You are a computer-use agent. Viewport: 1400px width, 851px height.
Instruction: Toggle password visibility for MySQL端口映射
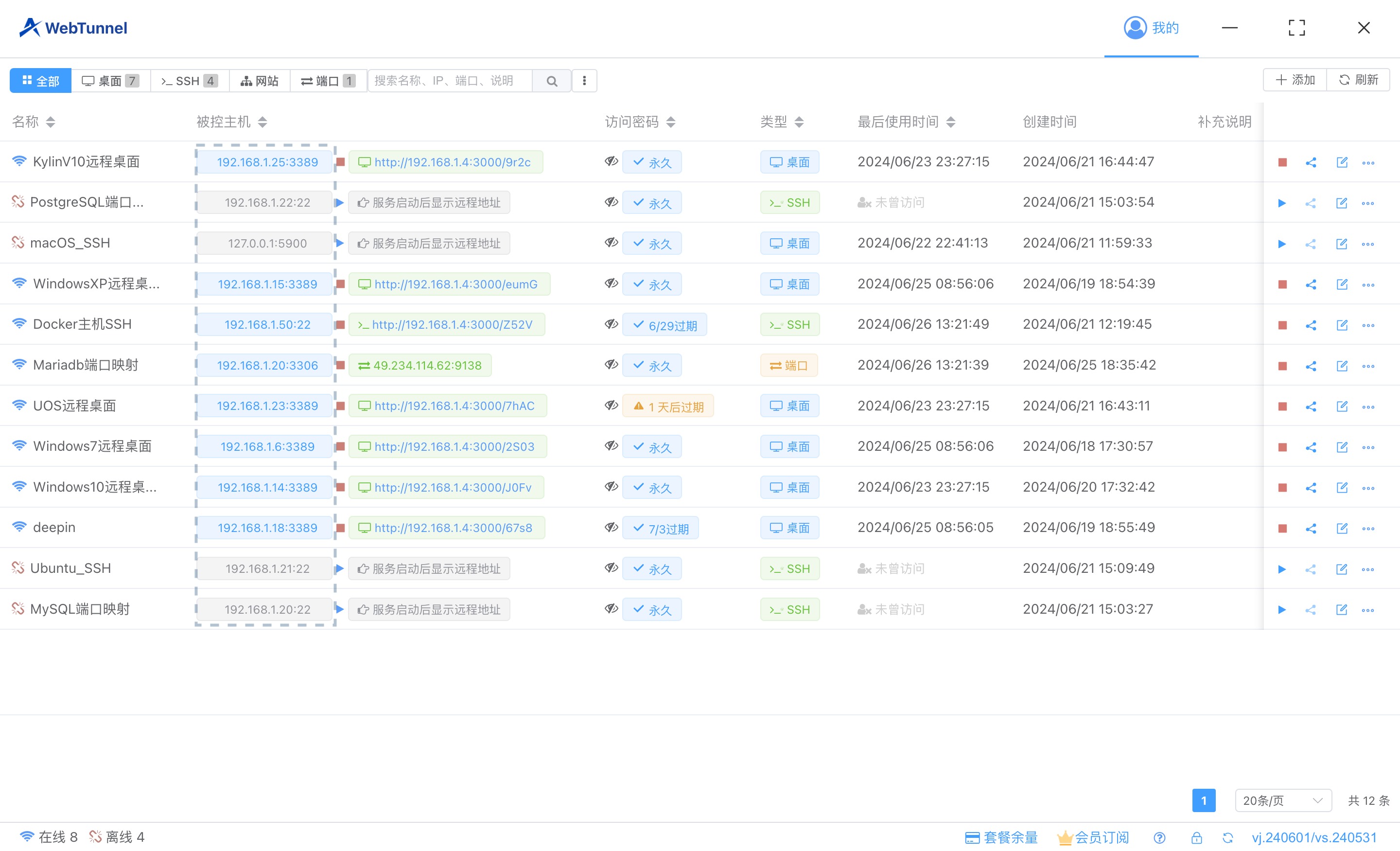click(612, 608)
